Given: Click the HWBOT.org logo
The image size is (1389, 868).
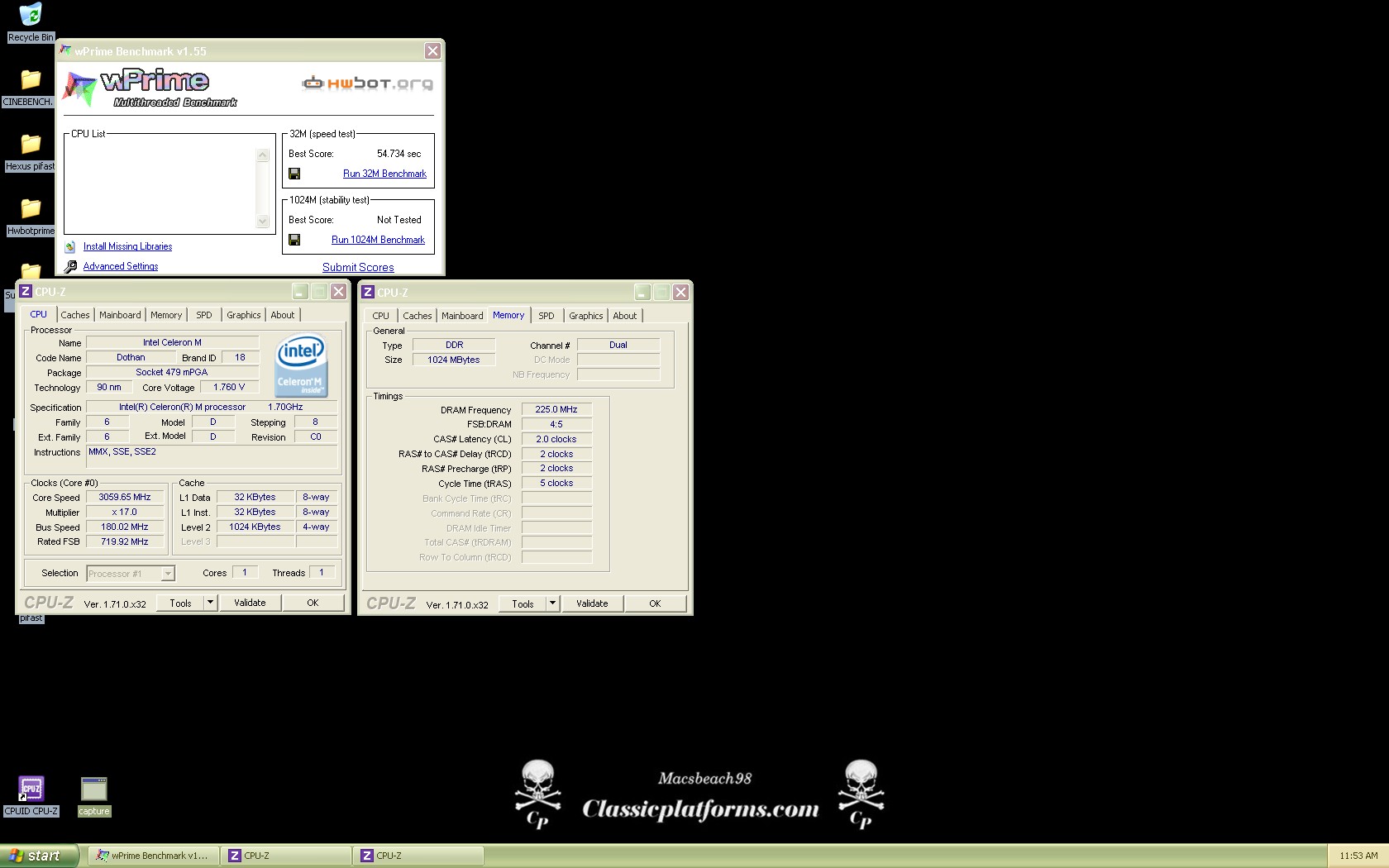Looking at the screenshot, I should [x=367, y=83].
